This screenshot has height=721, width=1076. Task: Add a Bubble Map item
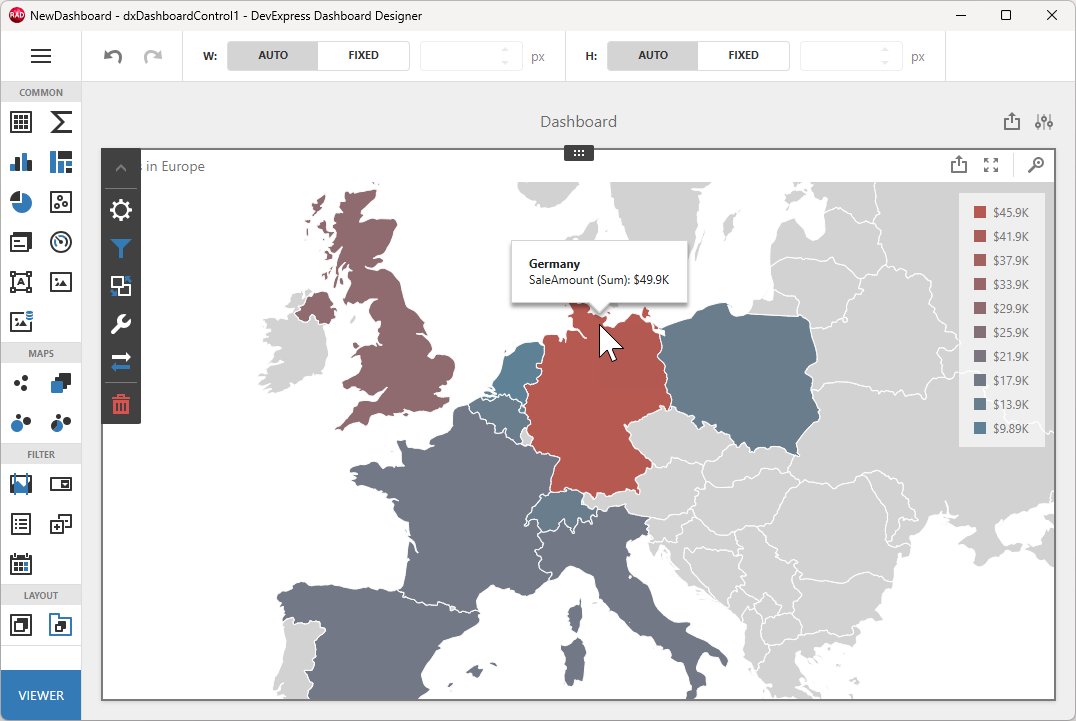coord(21,423)
